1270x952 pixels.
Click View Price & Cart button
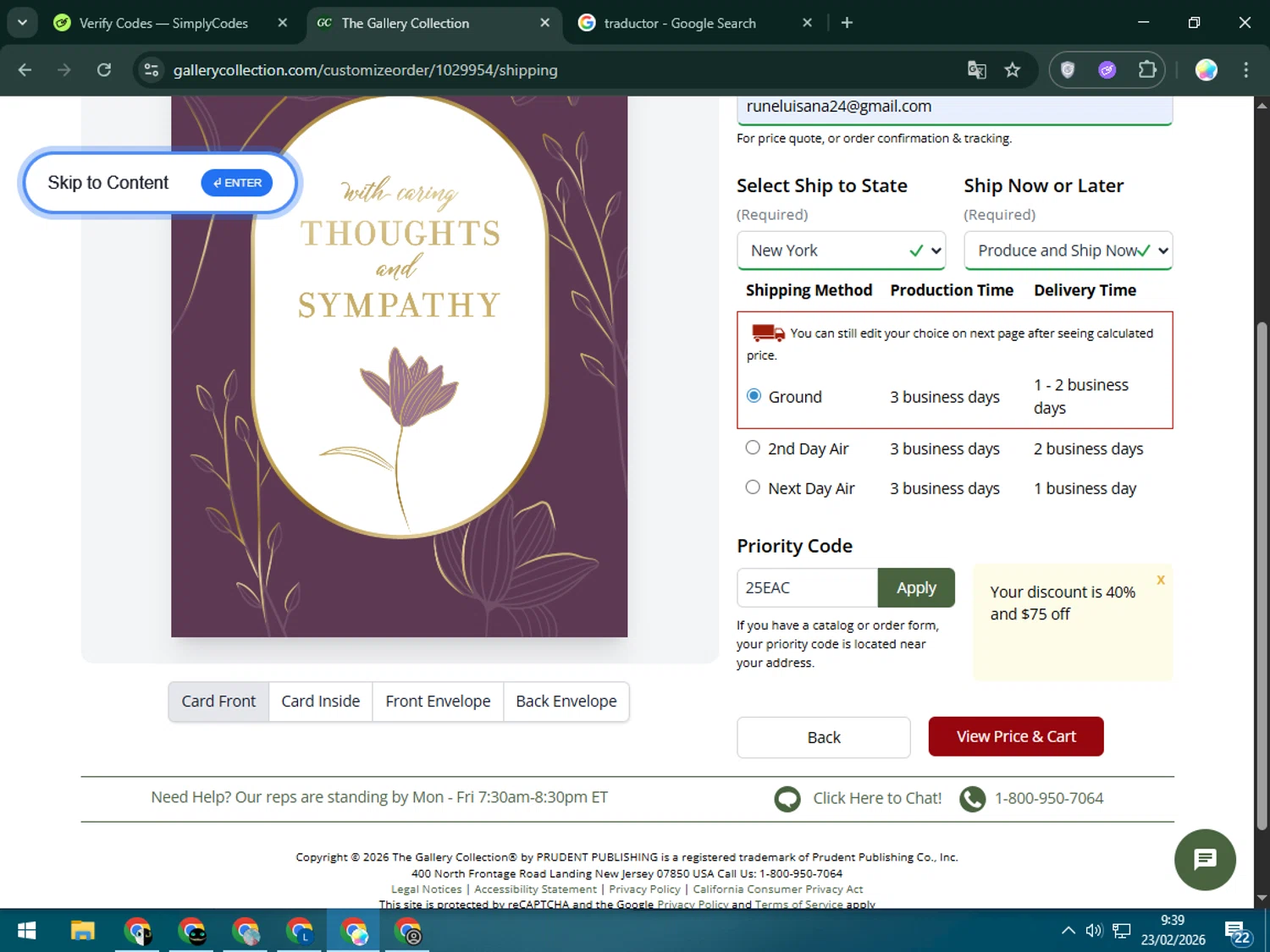[x=1016, y=736]
